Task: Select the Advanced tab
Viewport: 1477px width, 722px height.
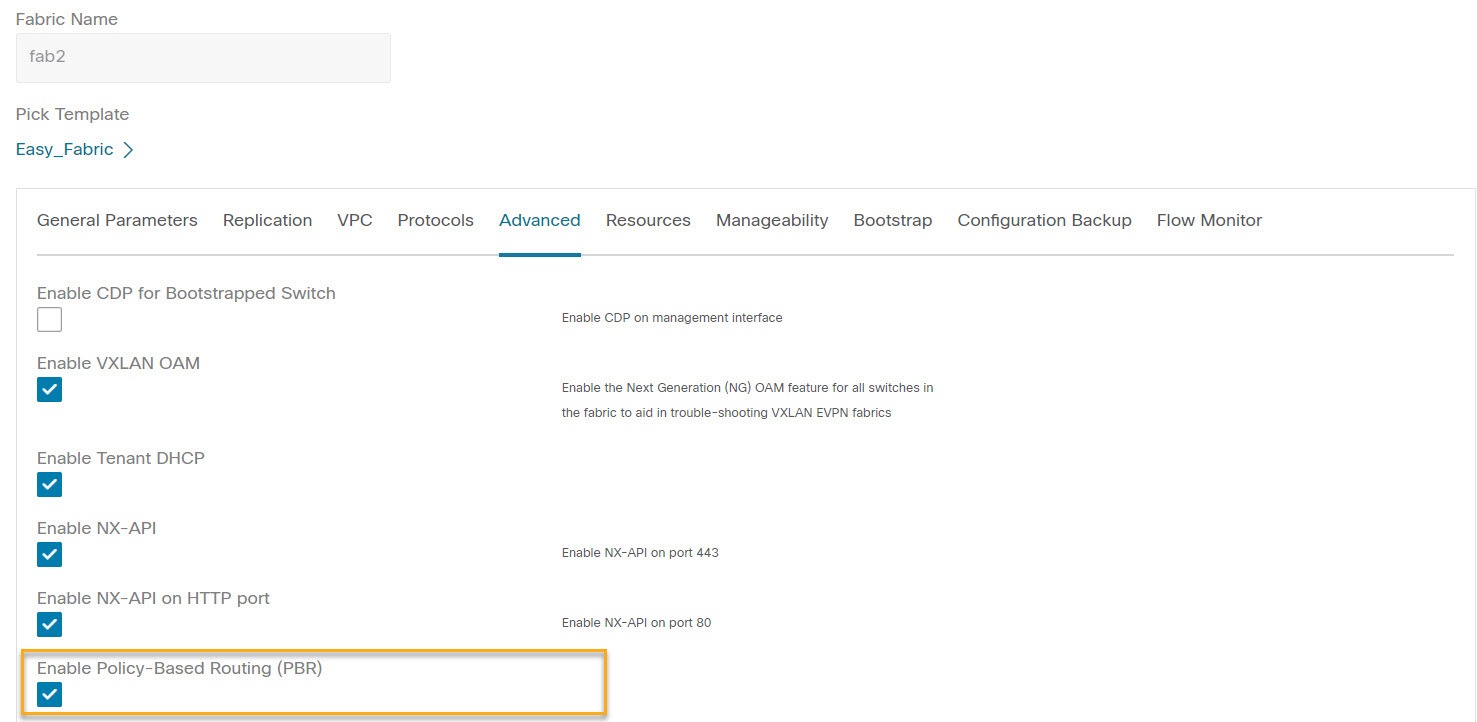Action: pyautogui.click(x=540, y=220)
